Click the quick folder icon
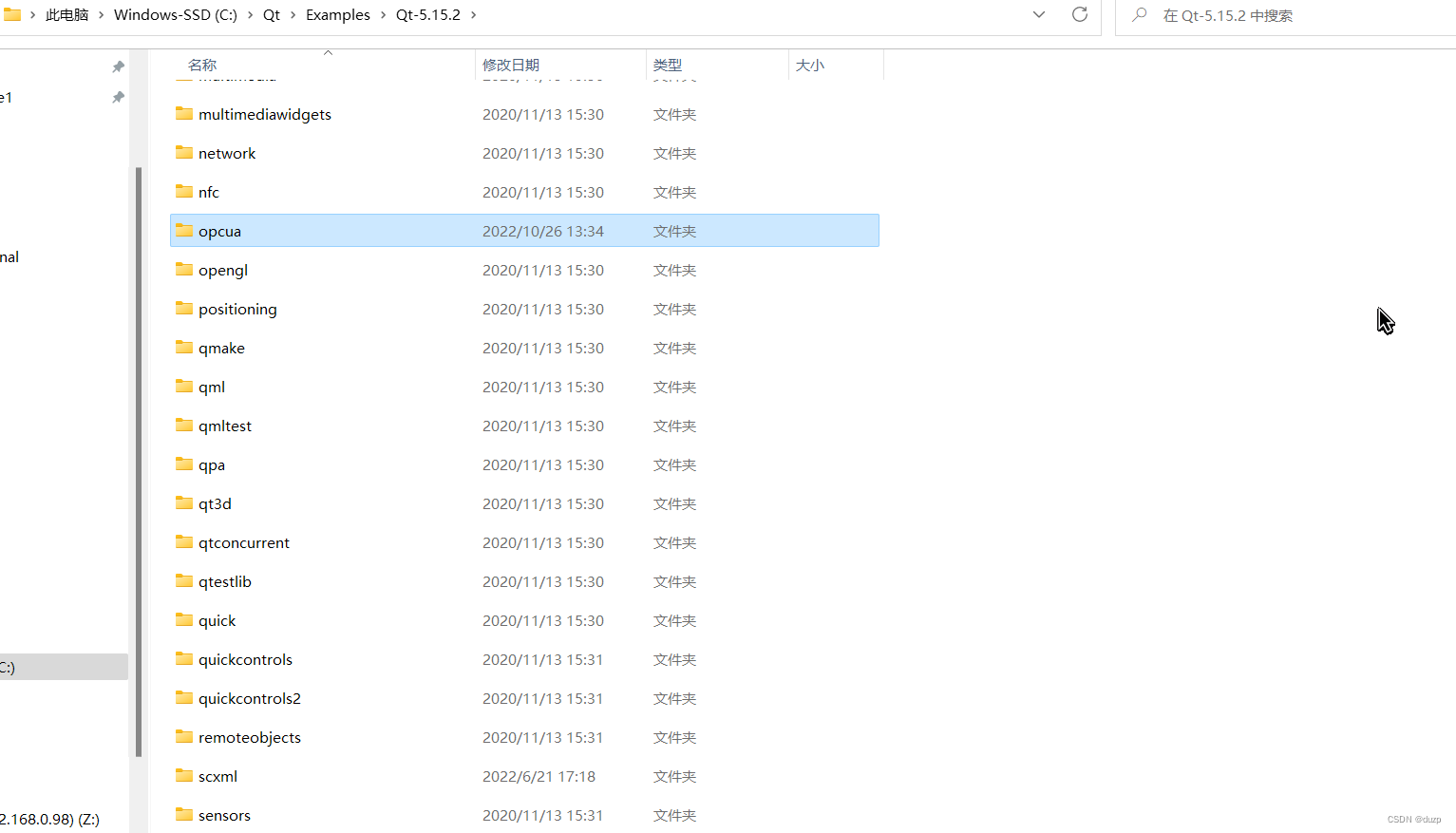Screen dimensions: 1456x833 [x=184, y=620]
